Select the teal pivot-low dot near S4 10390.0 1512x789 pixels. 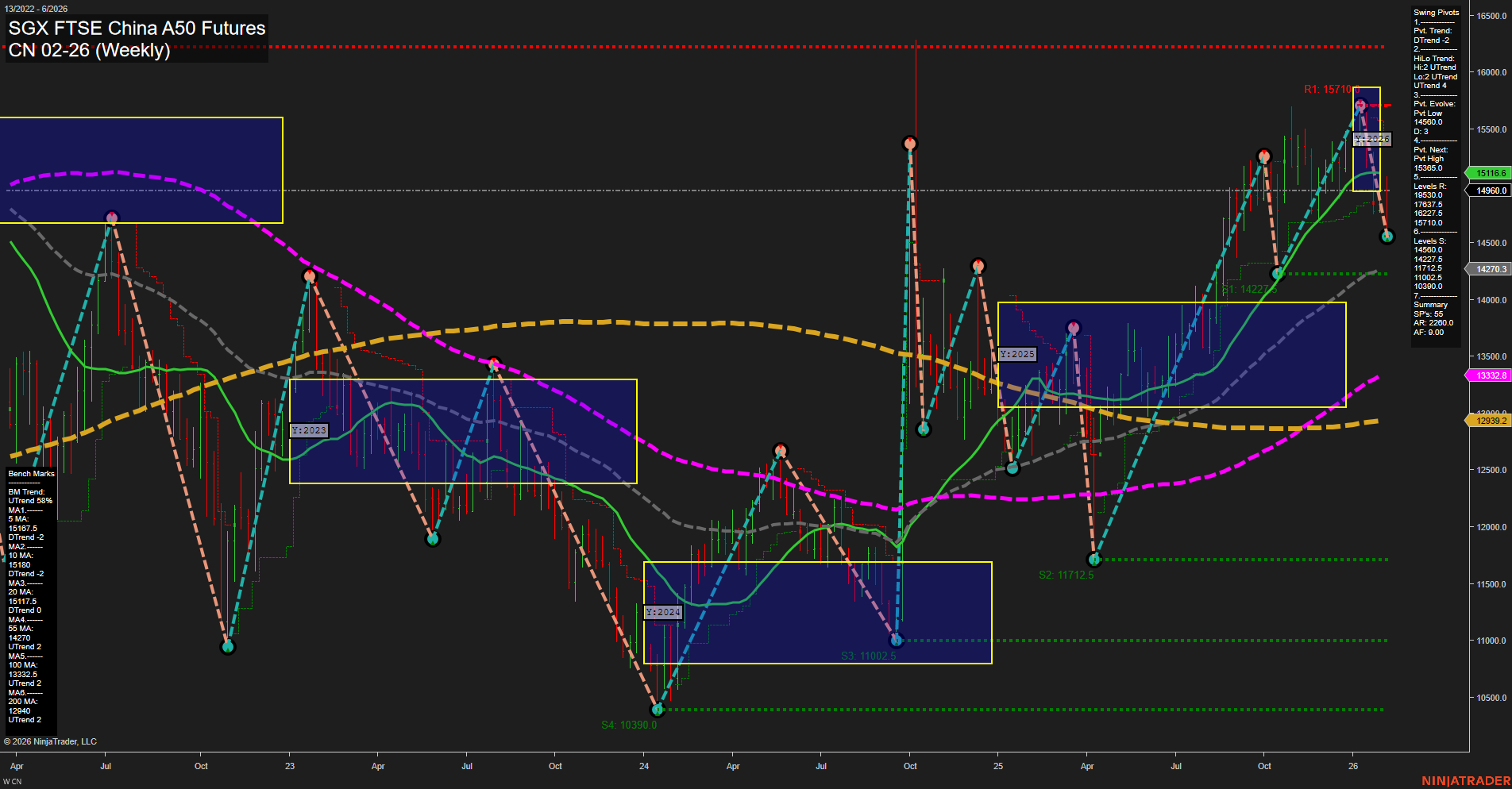coord(658,710)
